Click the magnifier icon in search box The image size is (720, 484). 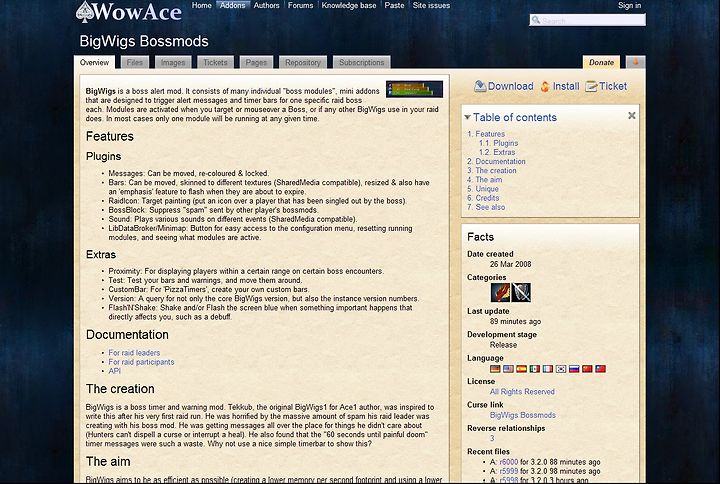click(x=535, y=20)
